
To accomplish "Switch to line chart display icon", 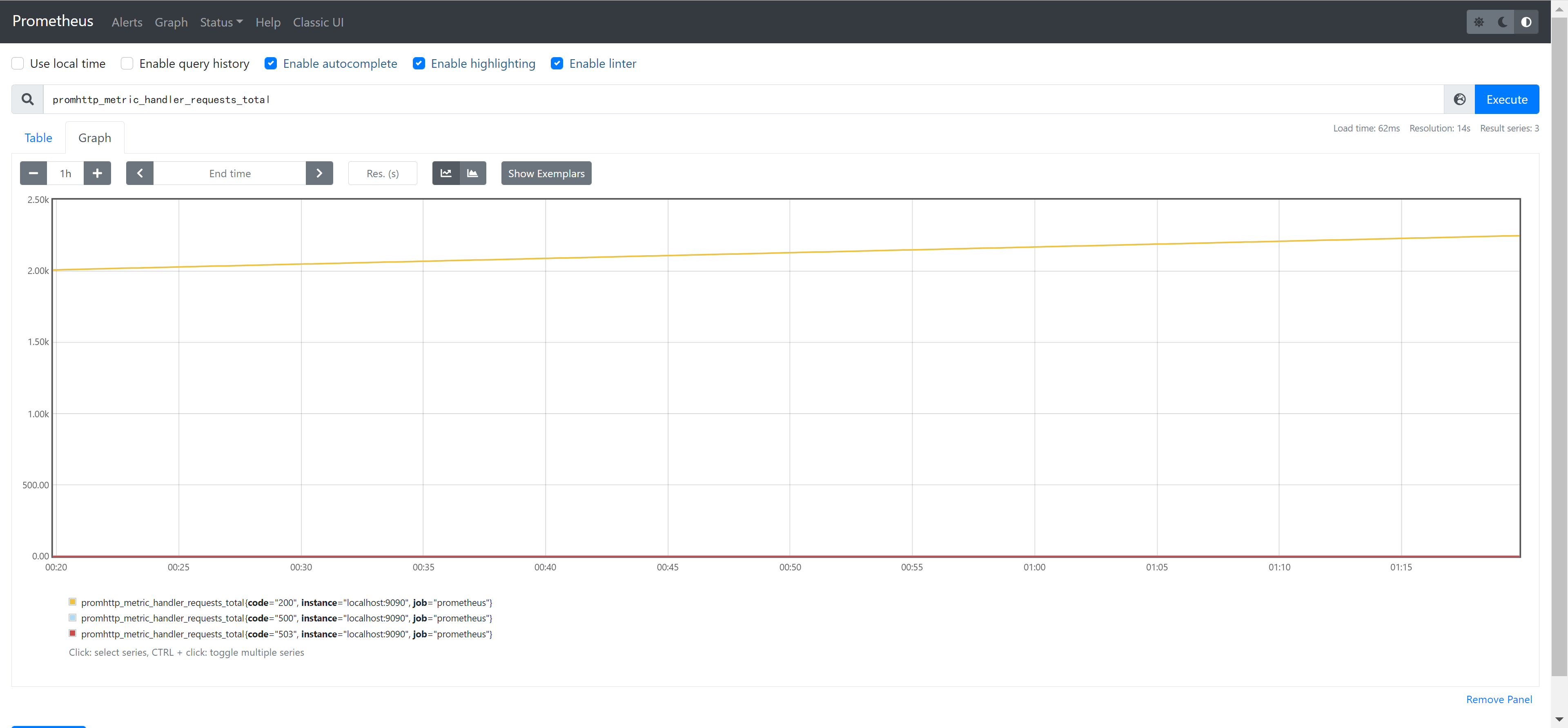I will click(445, 174).
